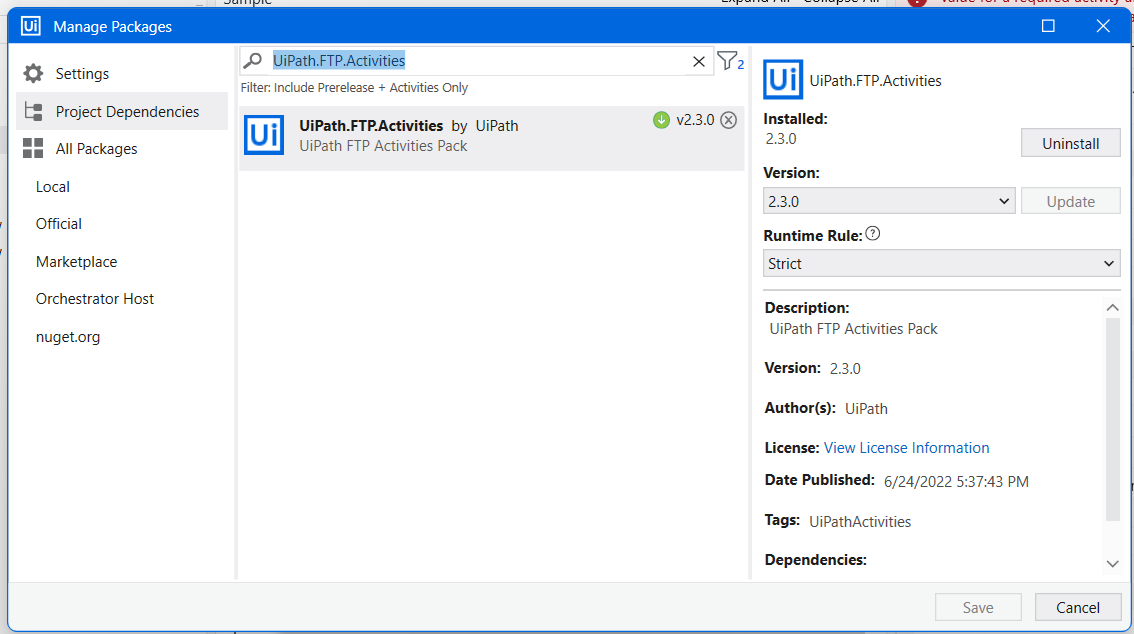Click the details panel scrollbar thumb
Screen dimensions: 1134x634
(1112, 419)
